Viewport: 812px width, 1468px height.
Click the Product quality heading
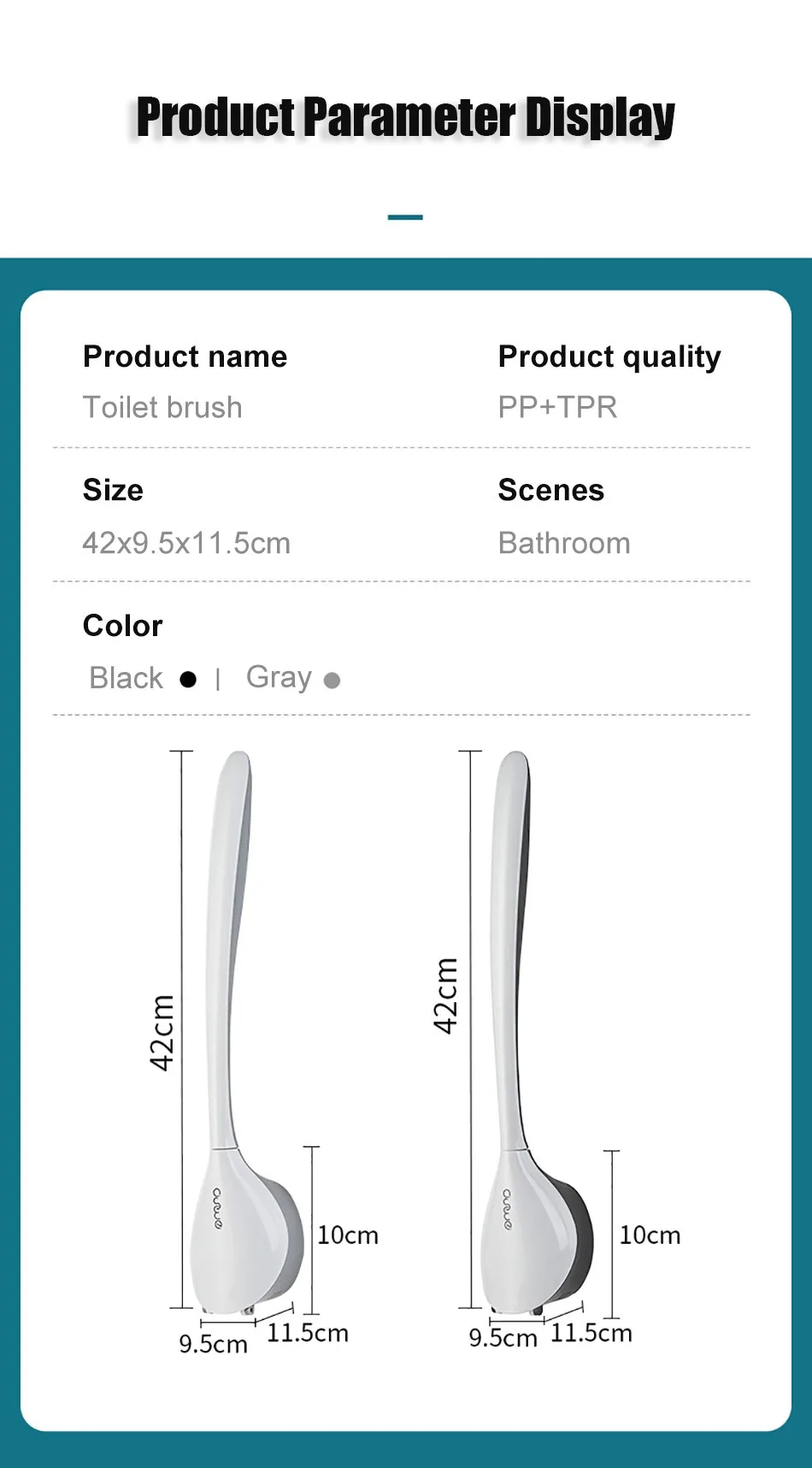tap(609, 357)
